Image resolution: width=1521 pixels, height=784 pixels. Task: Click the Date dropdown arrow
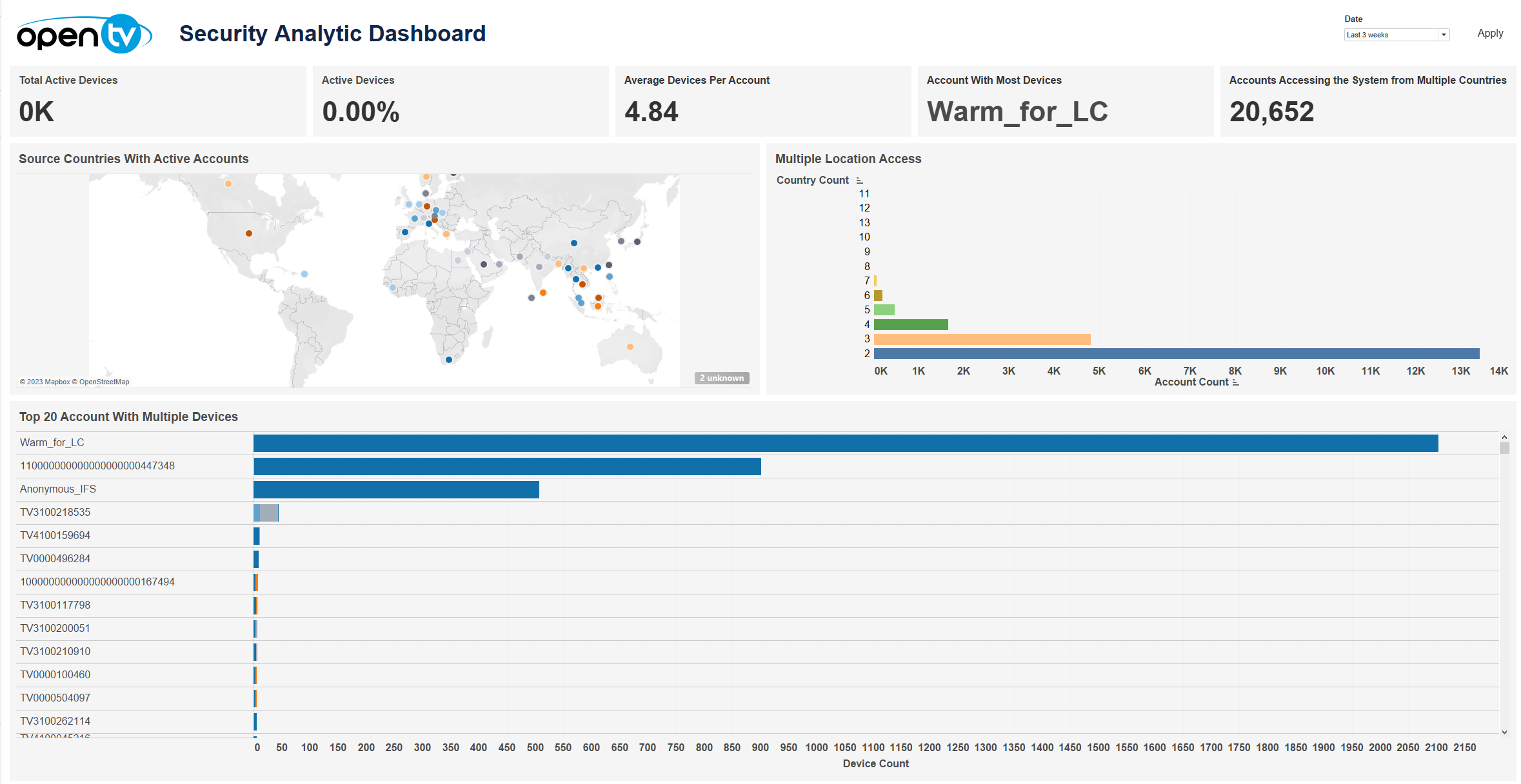[x=1444, y=35]
